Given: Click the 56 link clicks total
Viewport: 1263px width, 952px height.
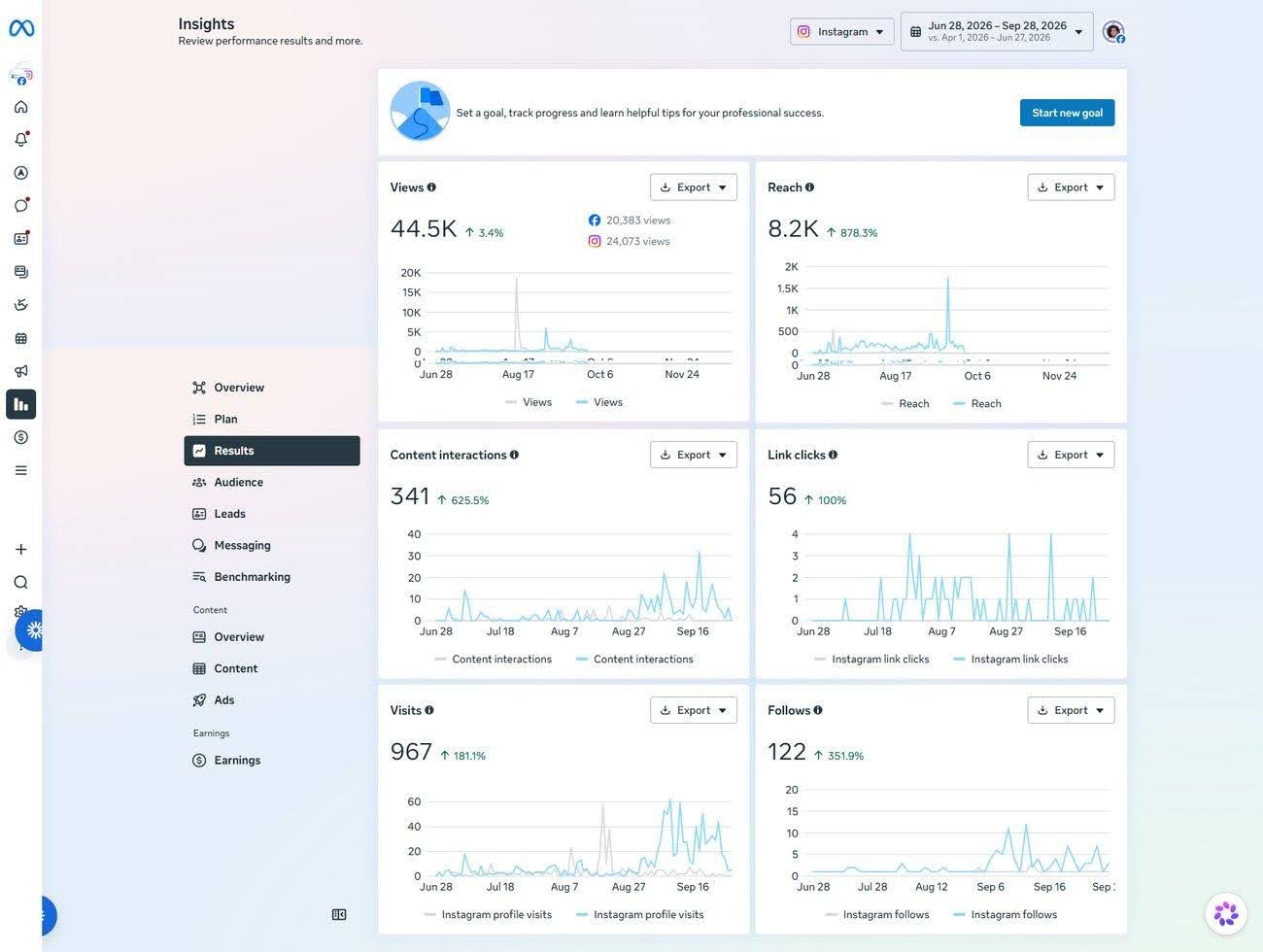Looking at the screenshot, I should pos(782,495).
